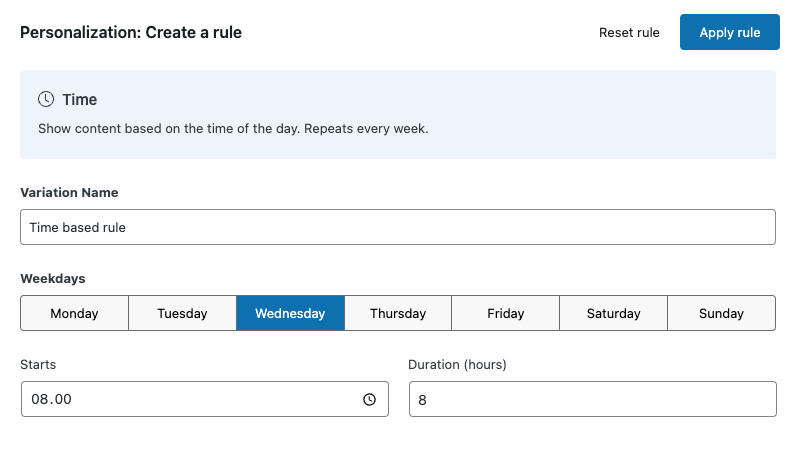The height and width of the screenshot is (452, 795).
Task: Click the clock icon beside Time heading
Action: tap(46, 99)
